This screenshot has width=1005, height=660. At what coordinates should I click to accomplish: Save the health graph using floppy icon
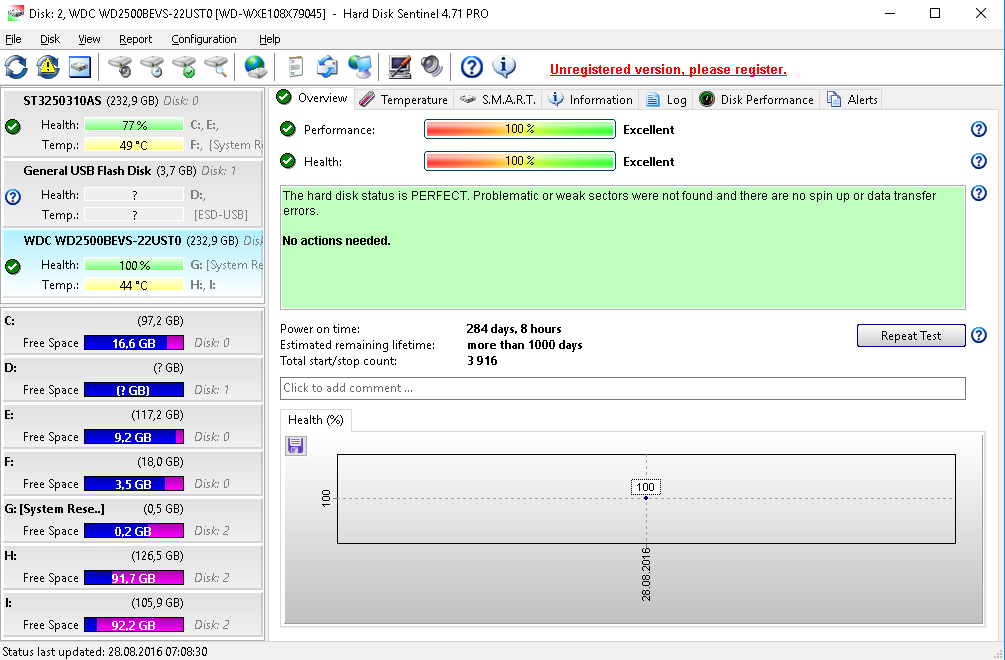click(296, 446)
